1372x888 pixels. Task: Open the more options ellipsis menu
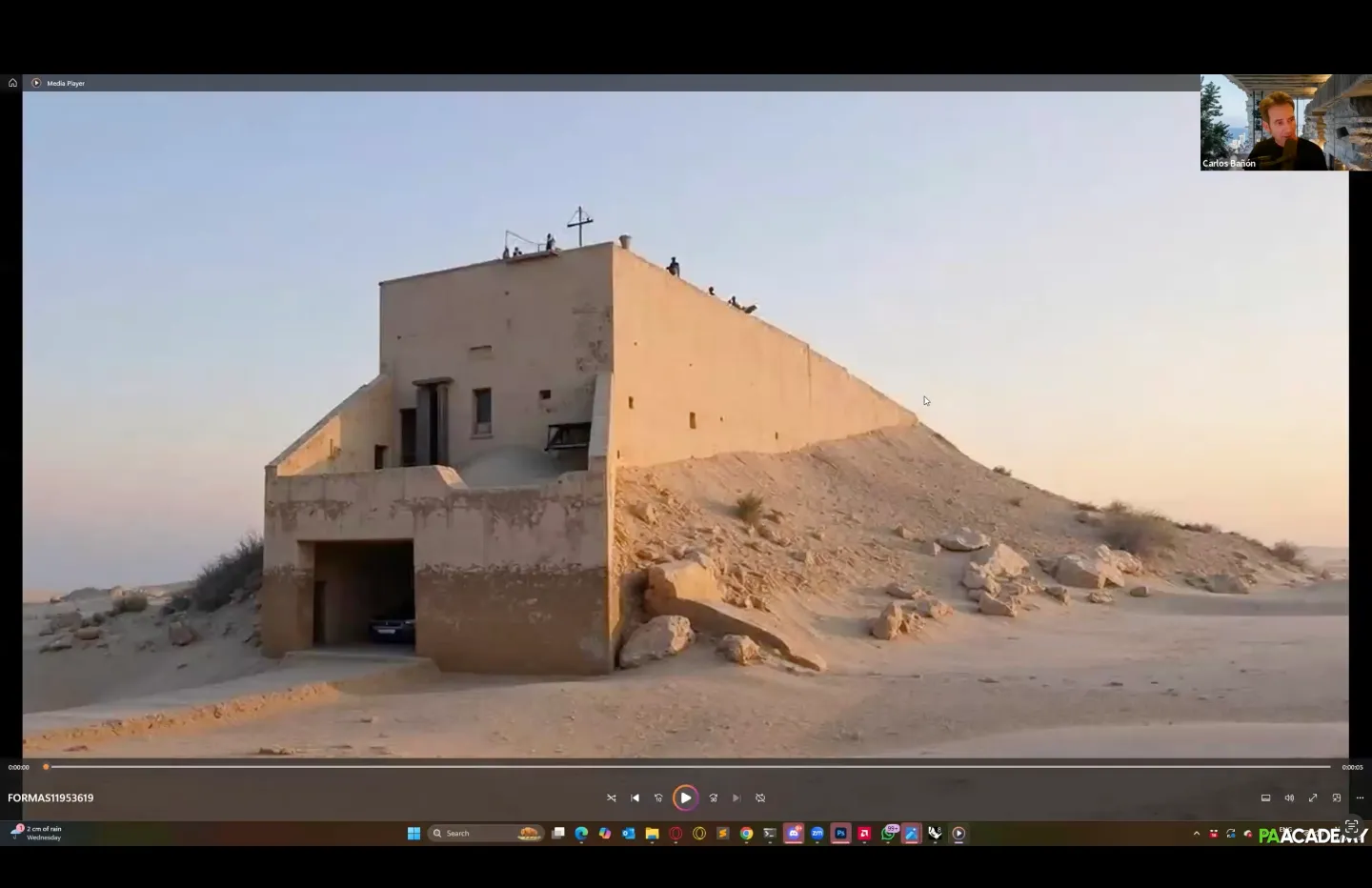pyautogui.click(x=1360, y=798)
